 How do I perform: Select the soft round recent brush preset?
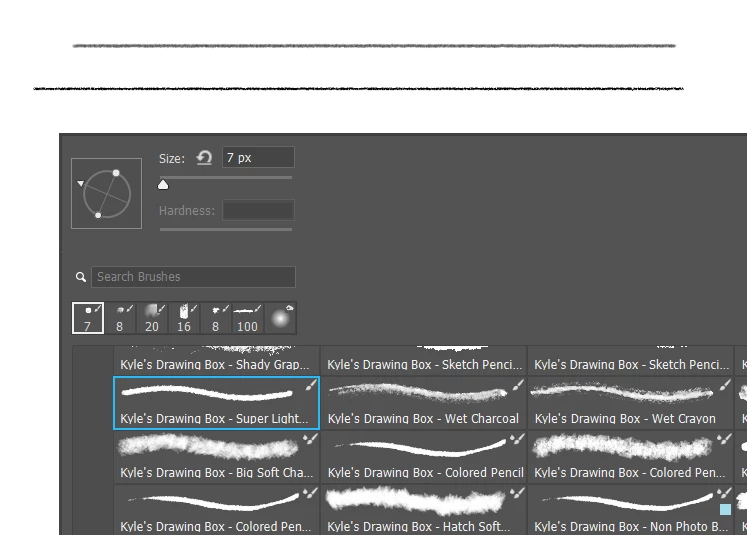pyautogui.click(x=281, y=318)
